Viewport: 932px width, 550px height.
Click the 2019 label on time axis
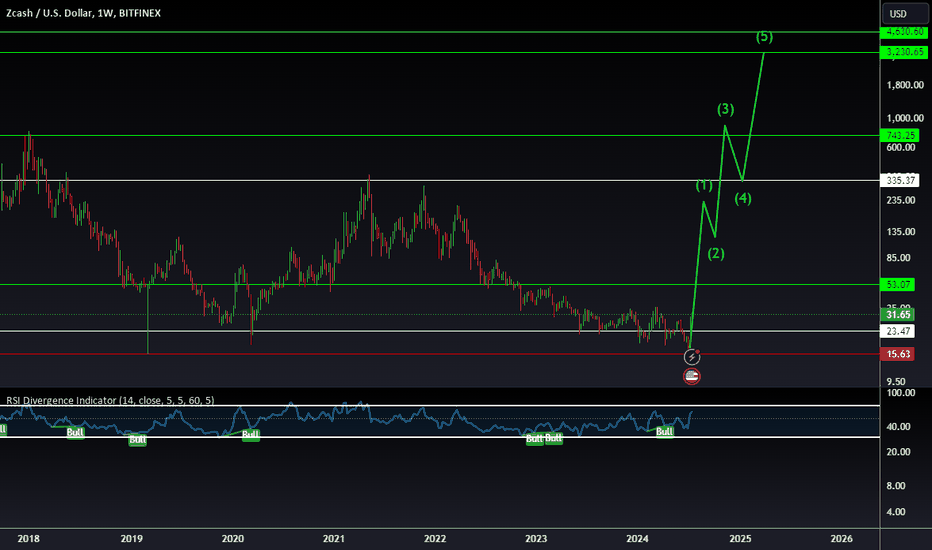(131, 539)
